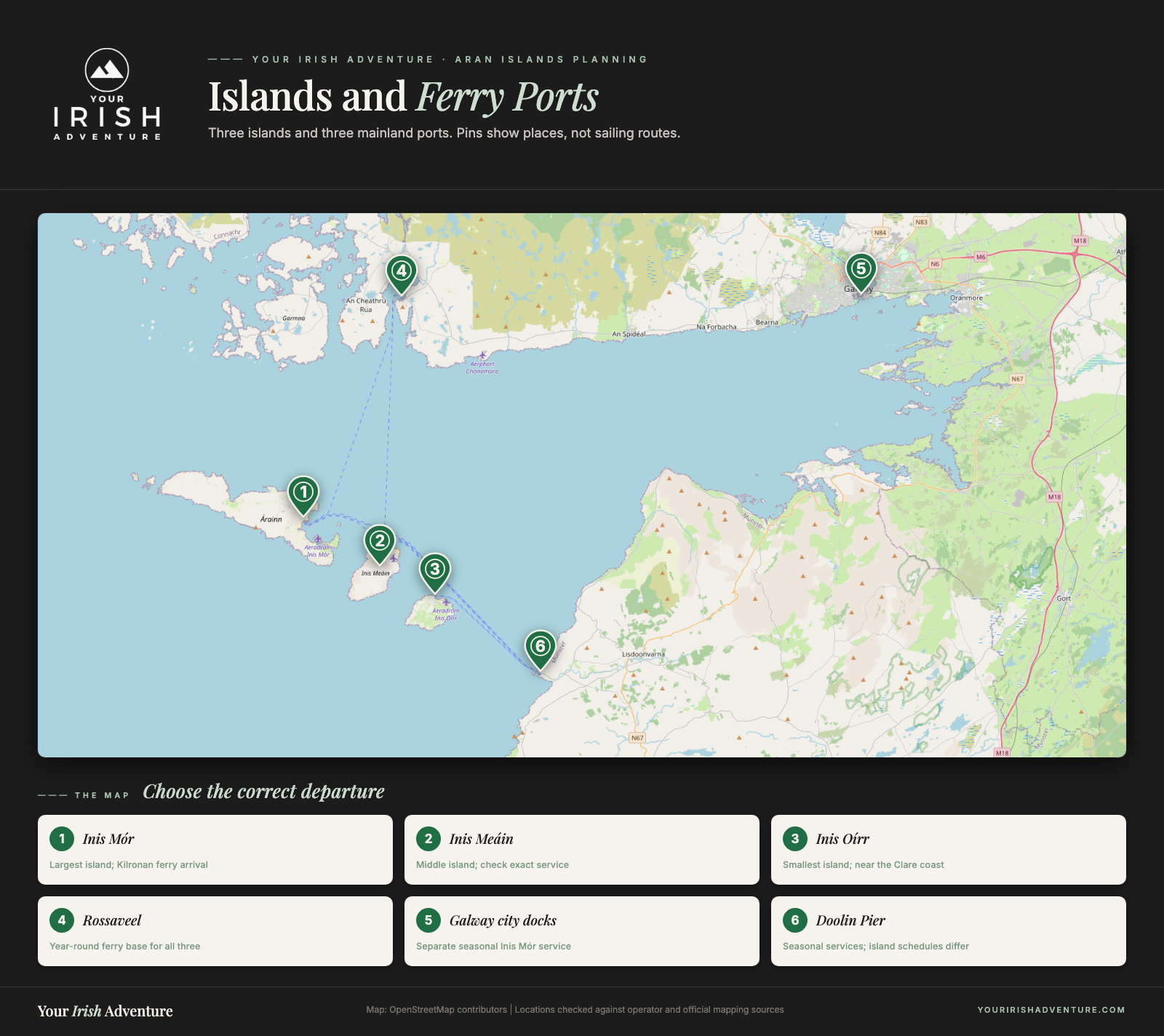This screenshot has height=1036, width=1164.
Task: Click Separate seasonal Inis Mór service text
Action: [493, 947]
